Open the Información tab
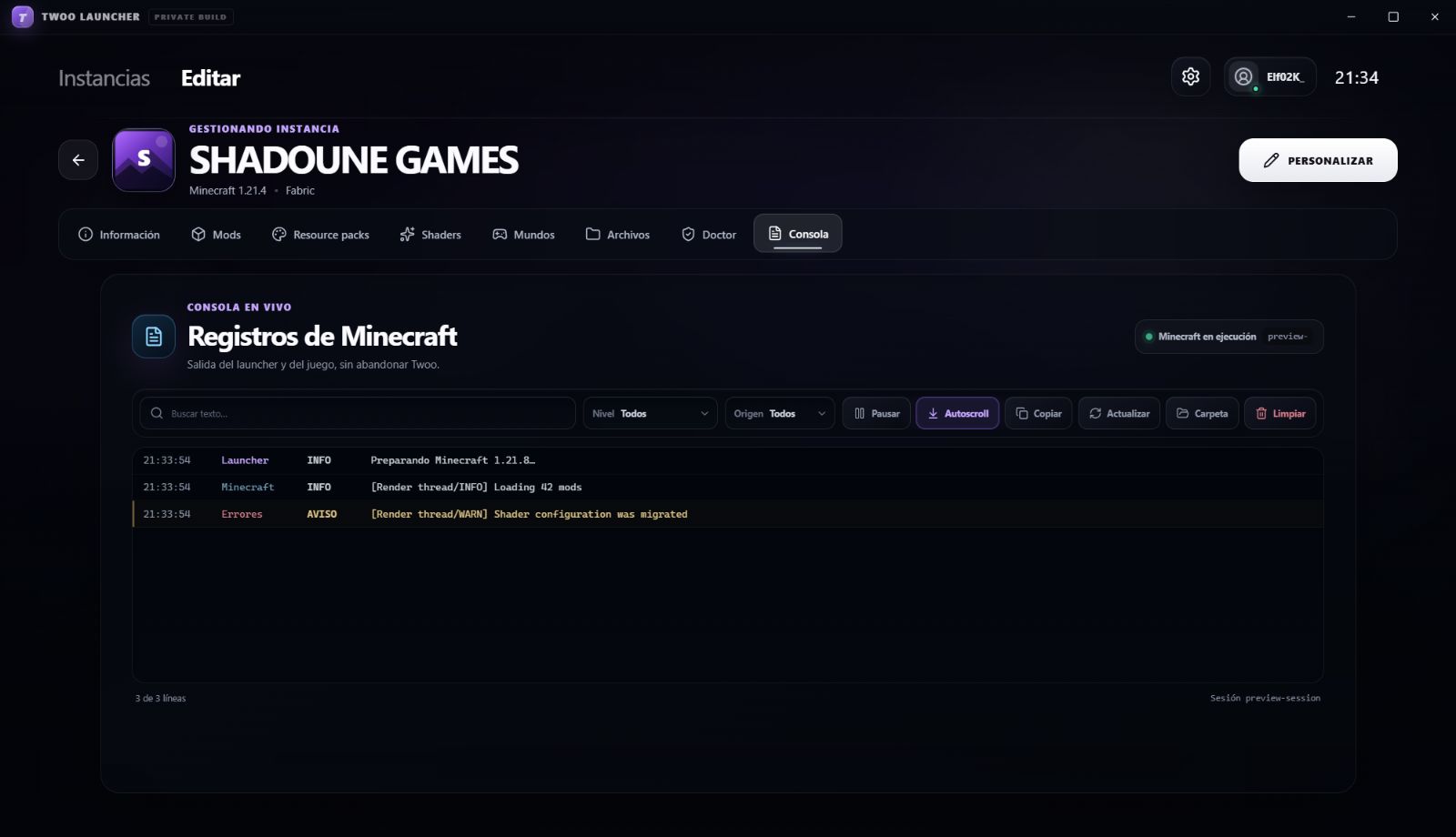Viewport: 1456px width, 837px height. (119, 235)
